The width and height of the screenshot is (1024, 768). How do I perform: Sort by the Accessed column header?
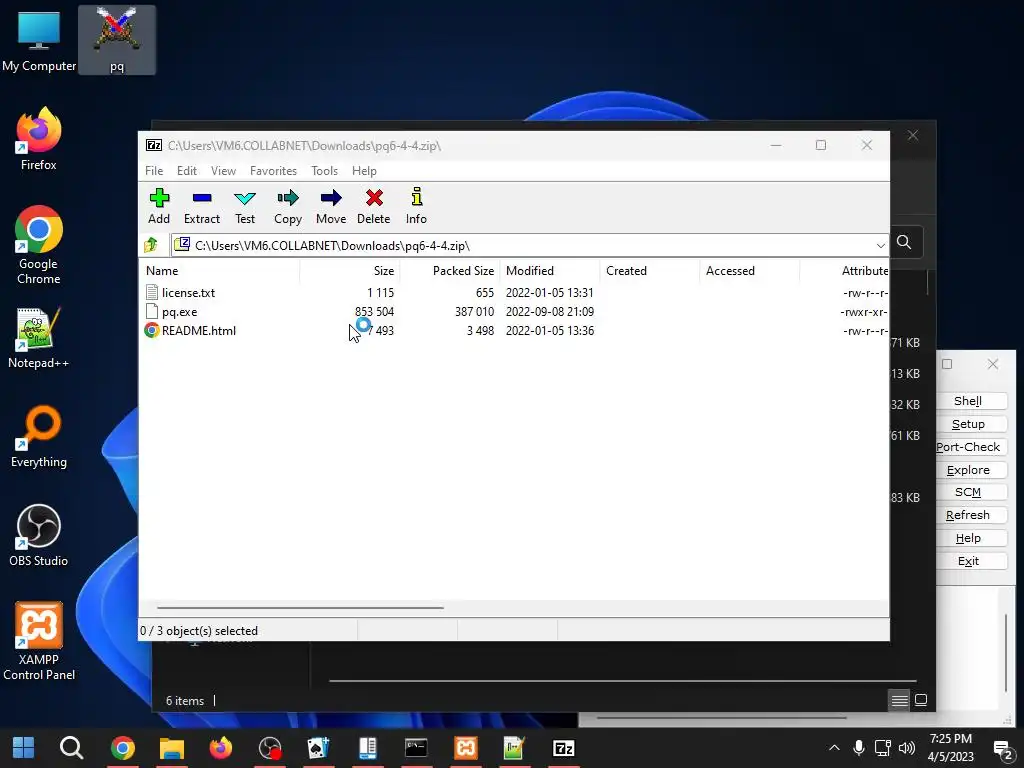(x=750, y=270)
